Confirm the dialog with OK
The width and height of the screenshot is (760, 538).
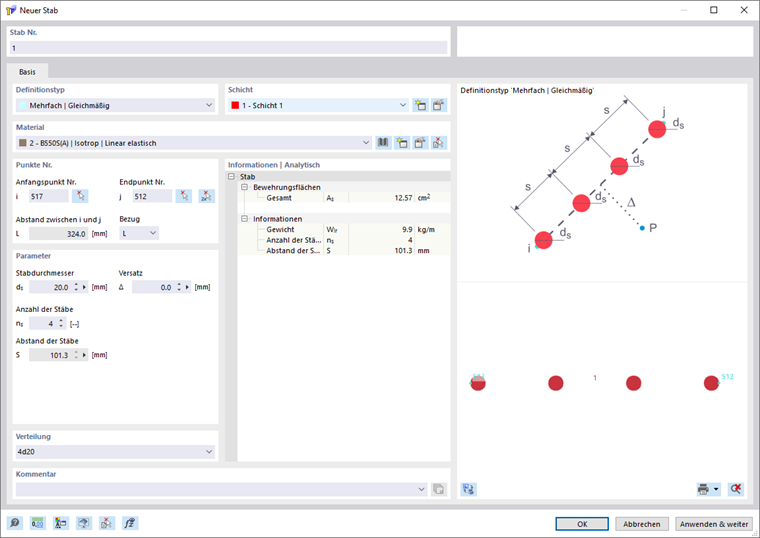click(x=582, y=524)
